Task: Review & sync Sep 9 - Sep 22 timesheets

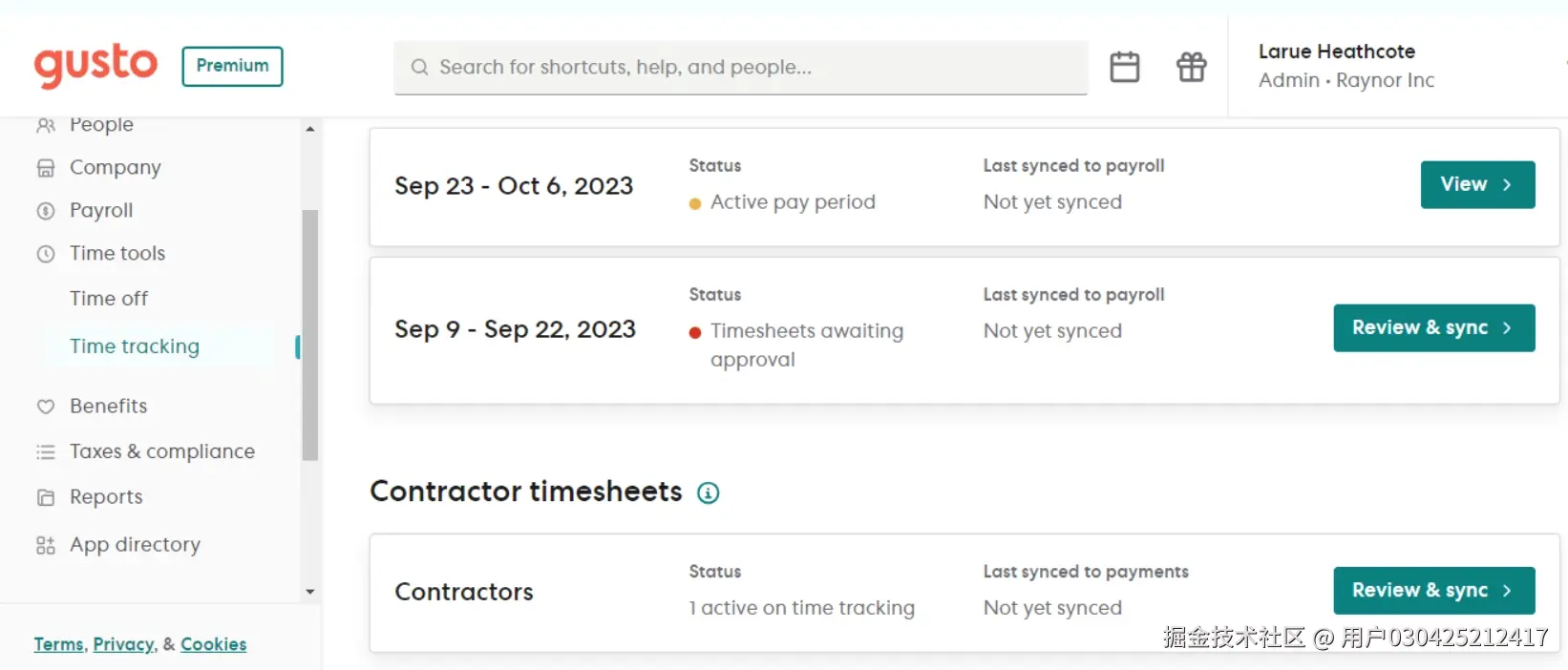Action: [x=1432, y=328]
